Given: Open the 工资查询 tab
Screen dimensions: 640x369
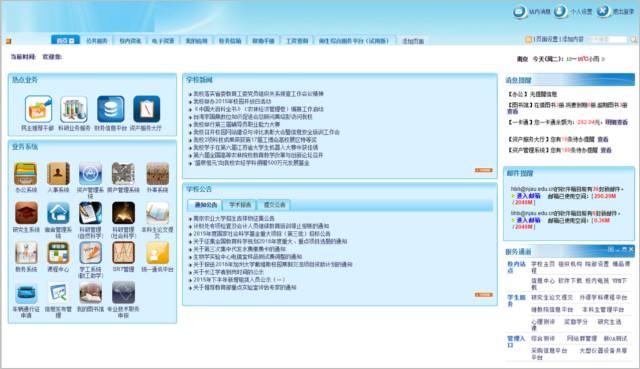Looking at the screenshot, I should pos(297,41).
